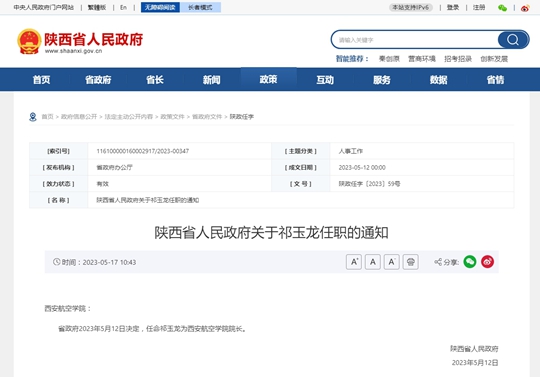Open 服务 navigation tab
Screen dimensions: 540x377
click(382, 80)
